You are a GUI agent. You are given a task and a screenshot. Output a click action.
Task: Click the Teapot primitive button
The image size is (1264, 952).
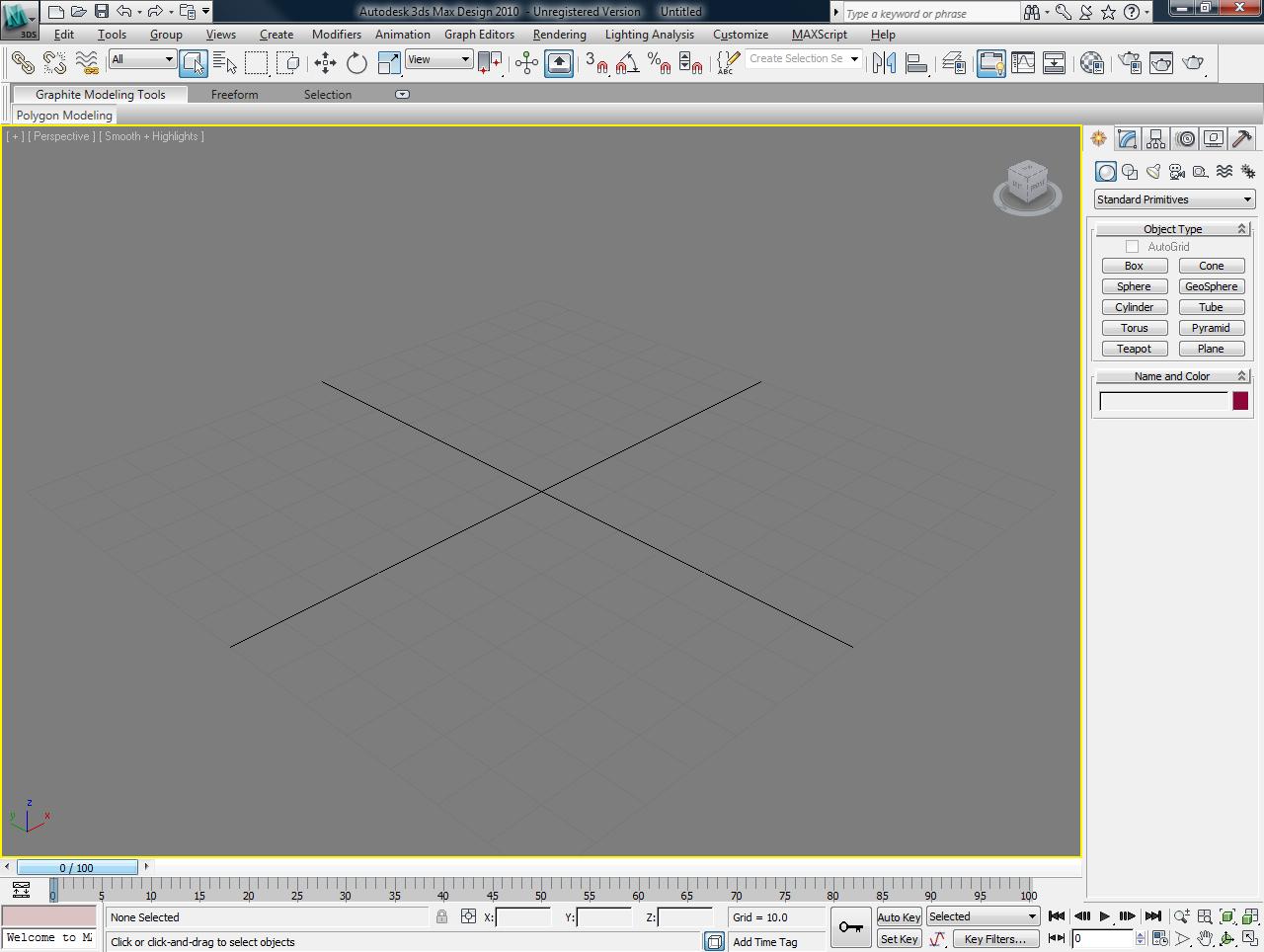click(x=1134, y=349)
